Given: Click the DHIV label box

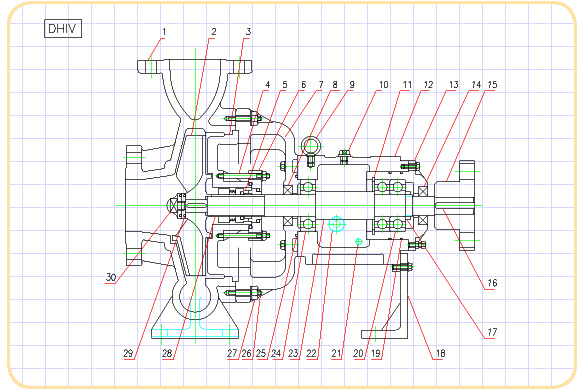Looking at the screenshot, I should (63, 29).
